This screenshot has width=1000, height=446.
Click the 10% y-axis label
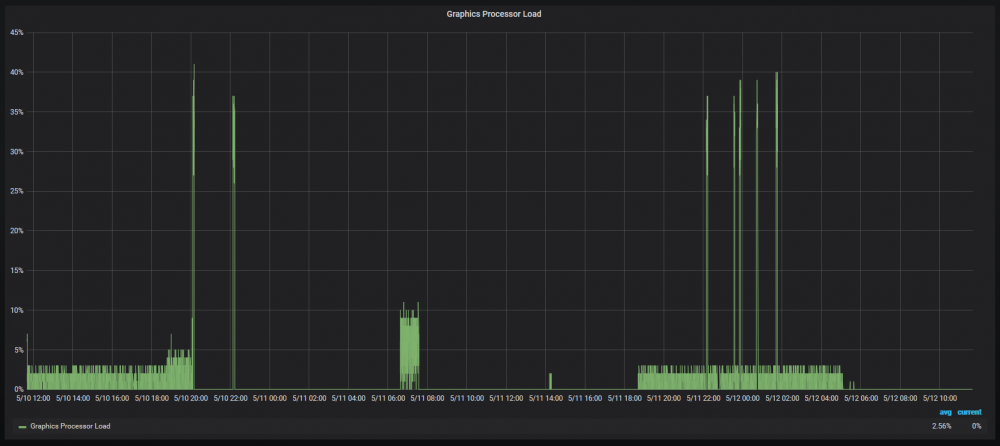pos(17,310)
